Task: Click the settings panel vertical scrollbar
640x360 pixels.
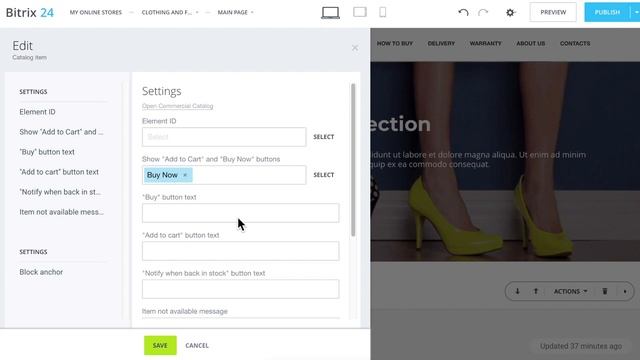Action: (x=353, y=160)
